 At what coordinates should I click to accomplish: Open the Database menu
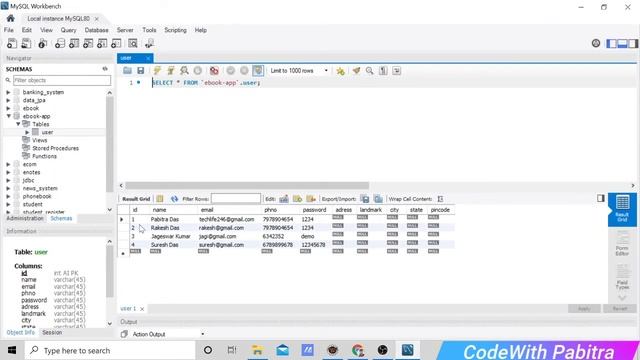pyautogui.click(x=96, y=30)
